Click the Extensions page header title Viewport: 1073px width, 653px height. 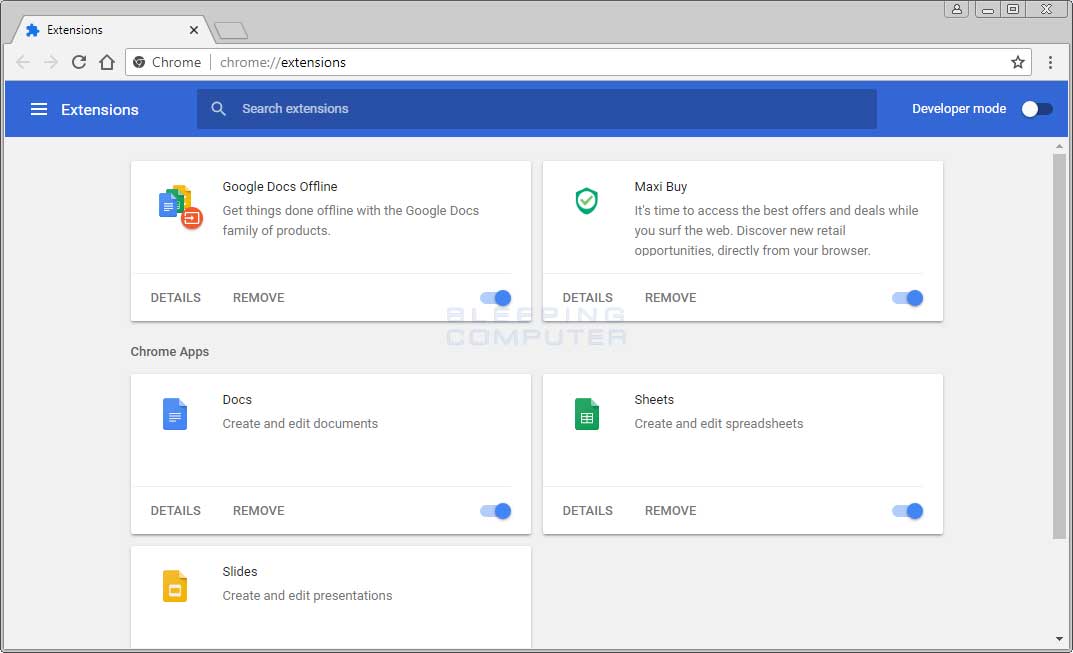point(100,110)
